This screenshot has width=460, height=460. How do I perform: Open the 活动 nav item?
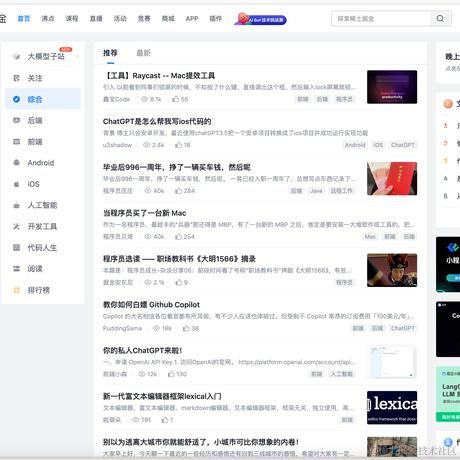pos(120,19)
